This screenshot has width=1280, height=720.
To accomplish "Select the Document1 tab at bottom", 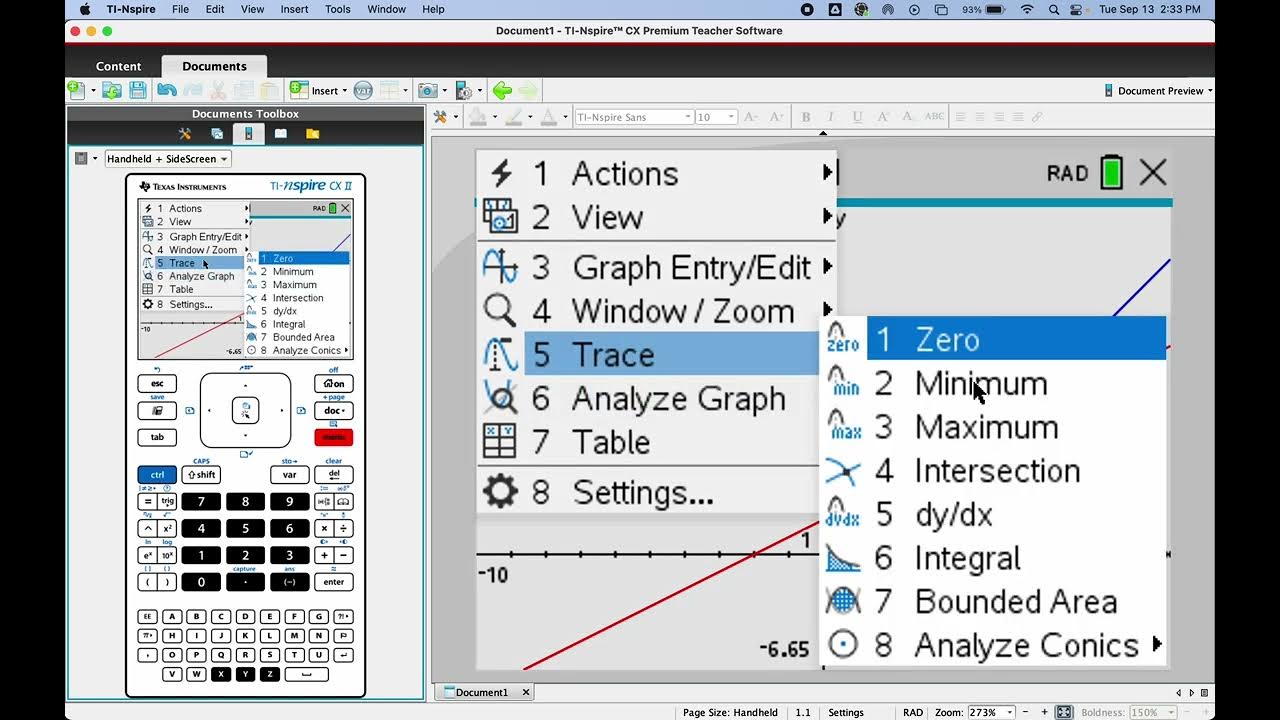I will [x=481, y=692].
